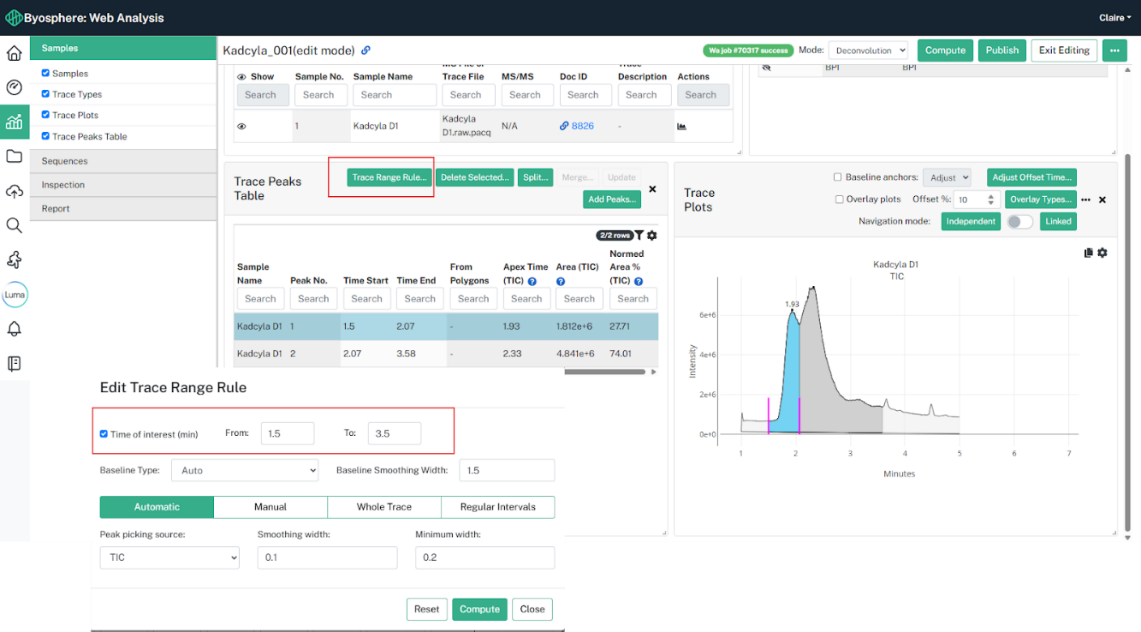Viewport: 1141px width, 632px height.
Task: Click the peaks table horizontal scrollbar
Action: click(x=605, y=372)
